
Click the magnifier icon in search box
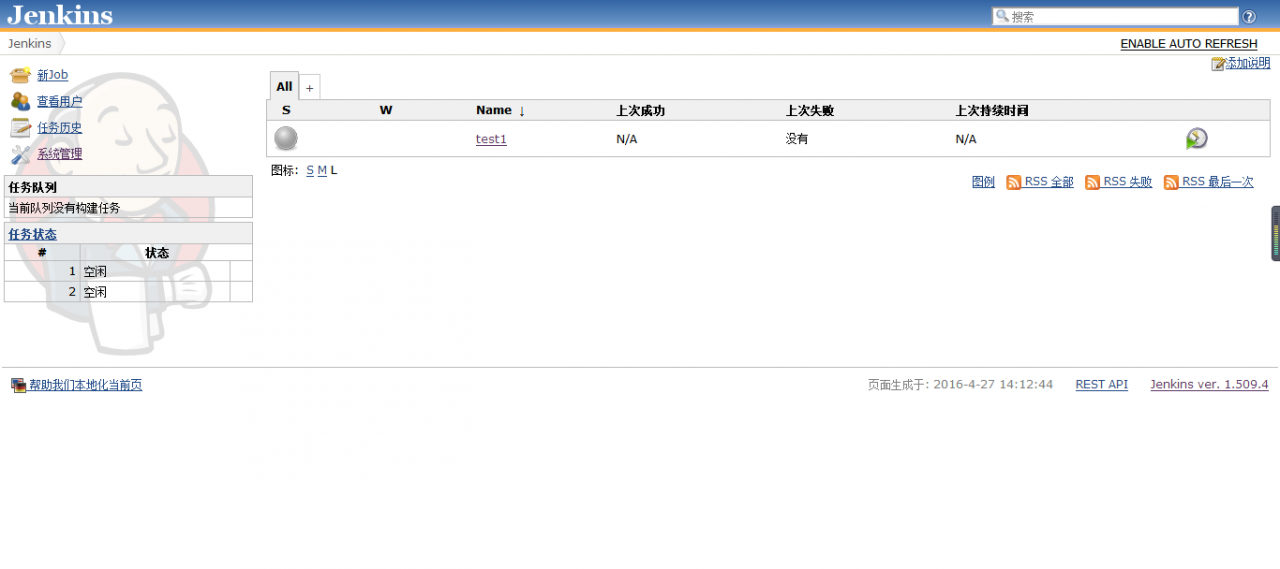point(1002,16)
